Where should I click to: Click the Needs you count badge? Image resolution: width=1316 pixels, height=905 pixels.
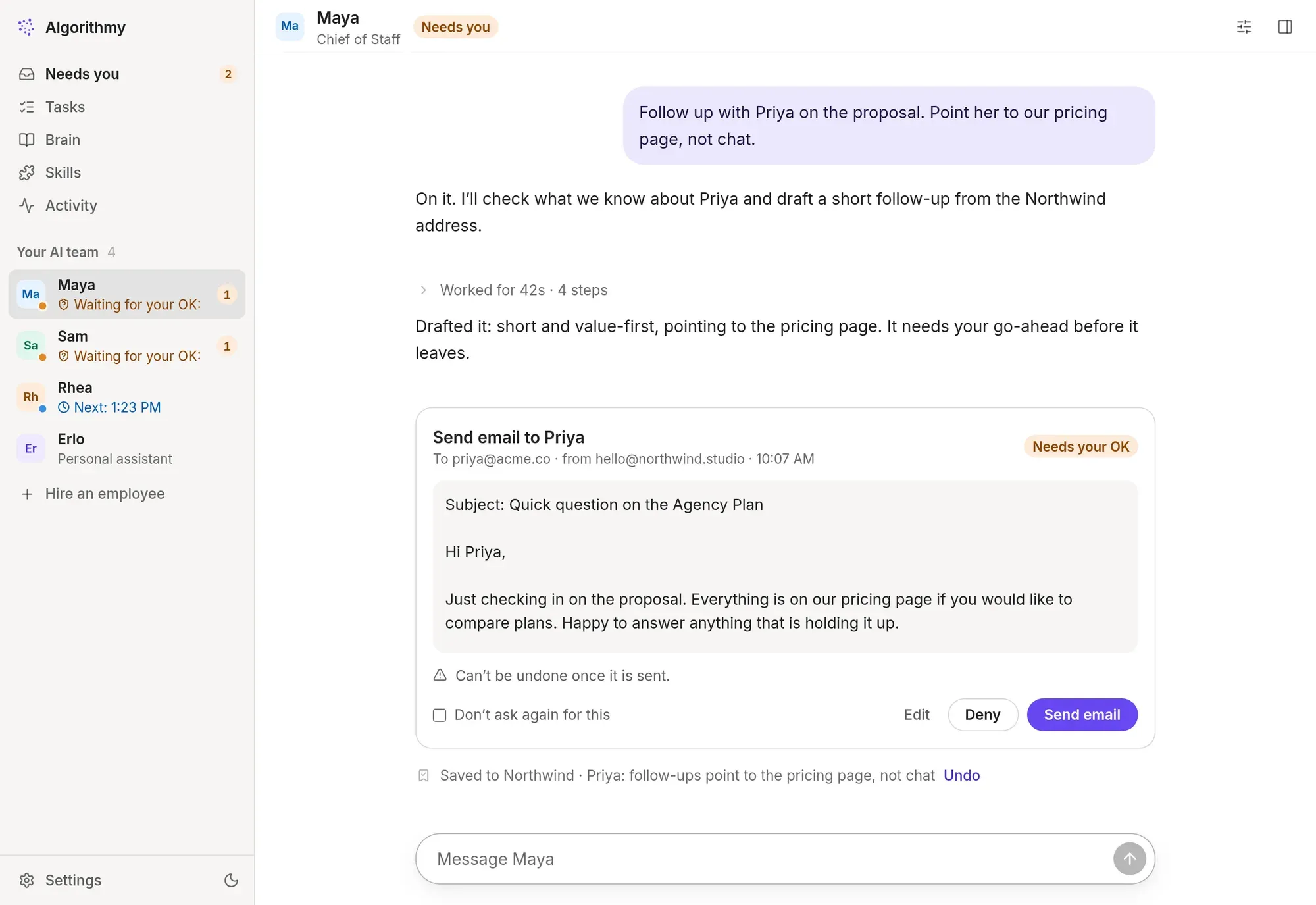click(x=228, y=74)
